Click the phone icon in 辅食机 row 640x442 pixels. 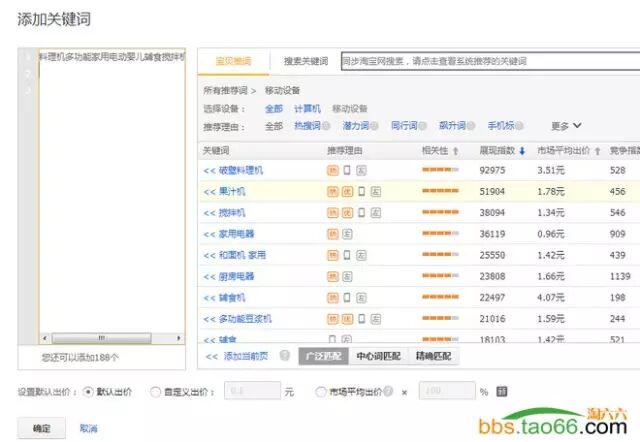pos(347,298)
